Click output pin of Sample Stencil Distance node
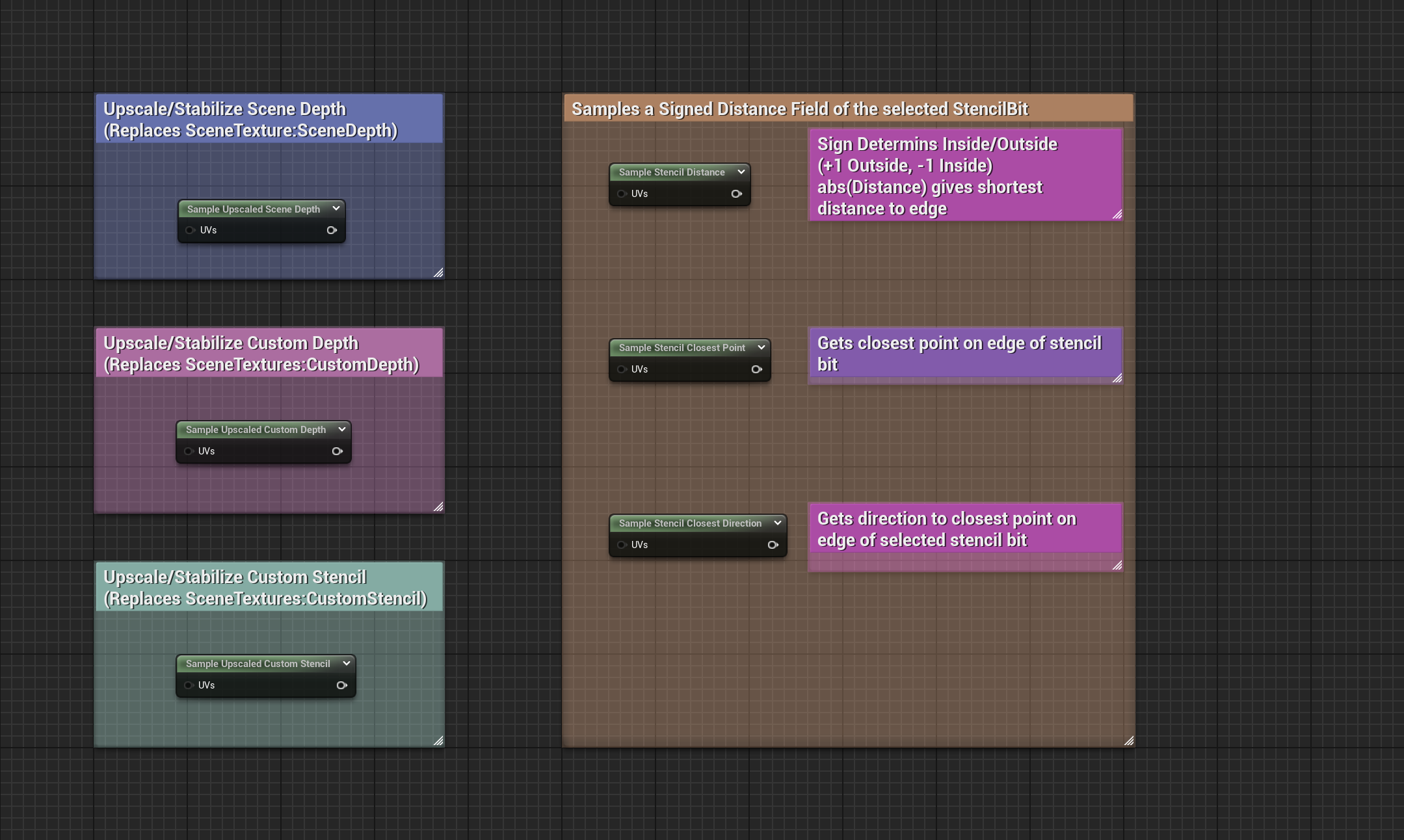Viewport: 1404px width, 840px height. coord(736,194)
